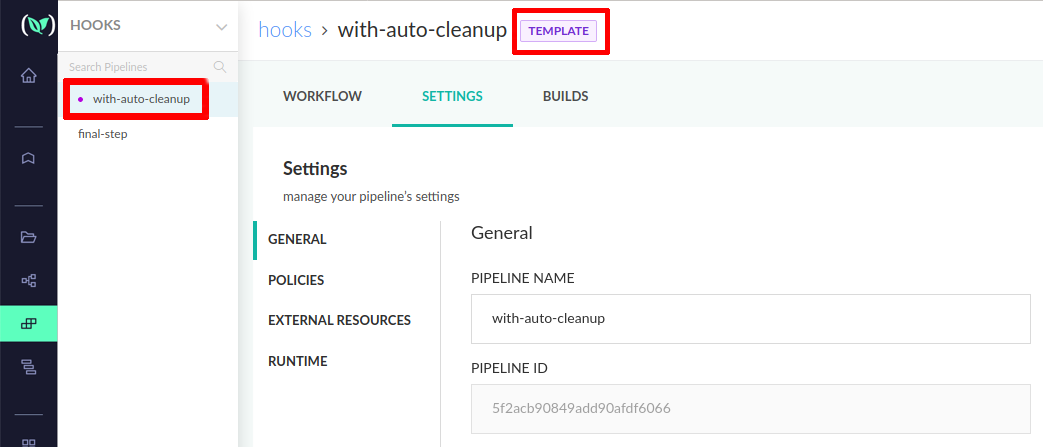Screen dimensions: 1043x447
Task: Select final-step pipeline in list
Action: point(103,134)
